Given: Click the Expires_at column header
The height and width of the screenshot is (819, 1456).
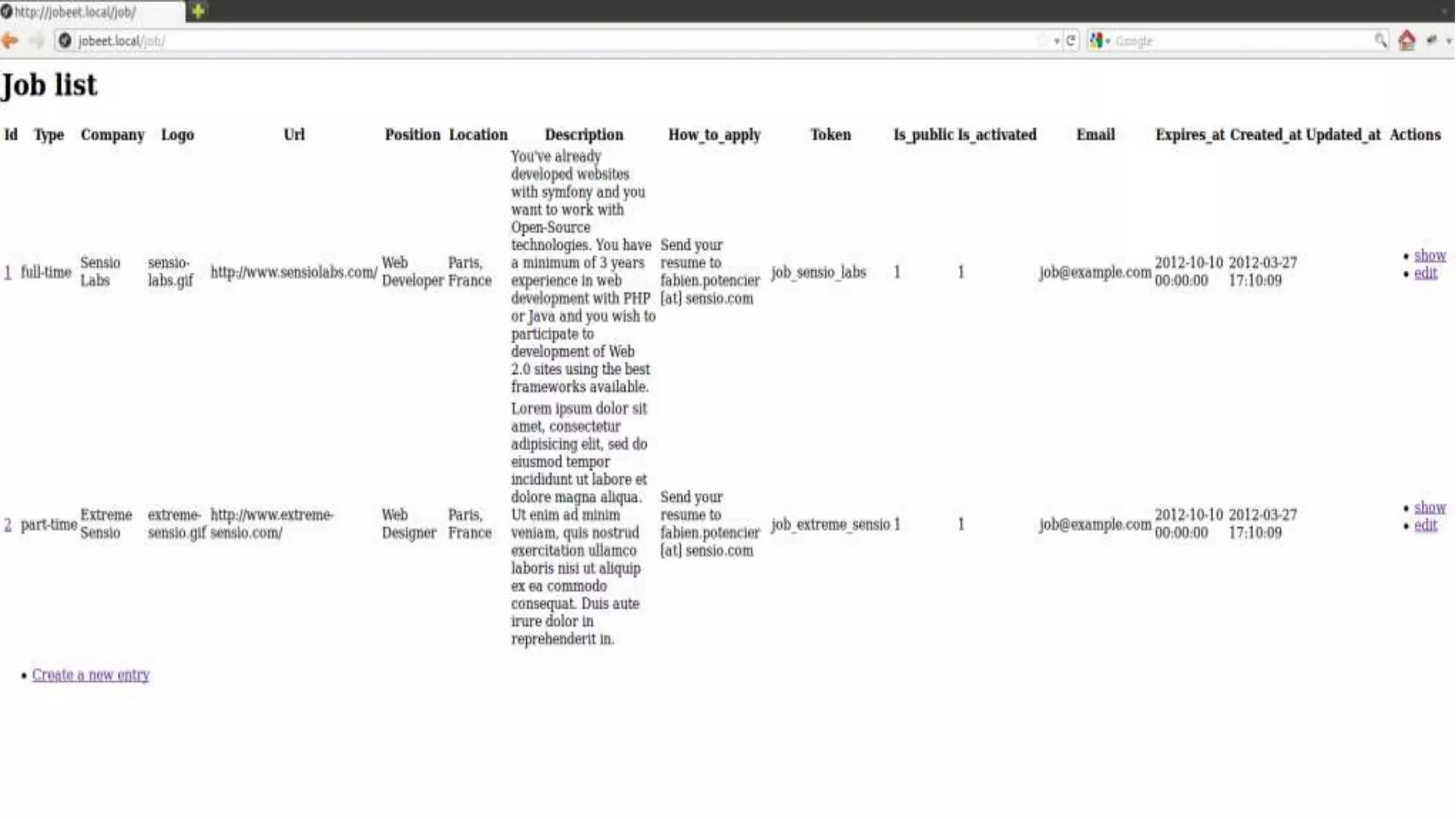Looking at the screenshot, I should 1189,134.
